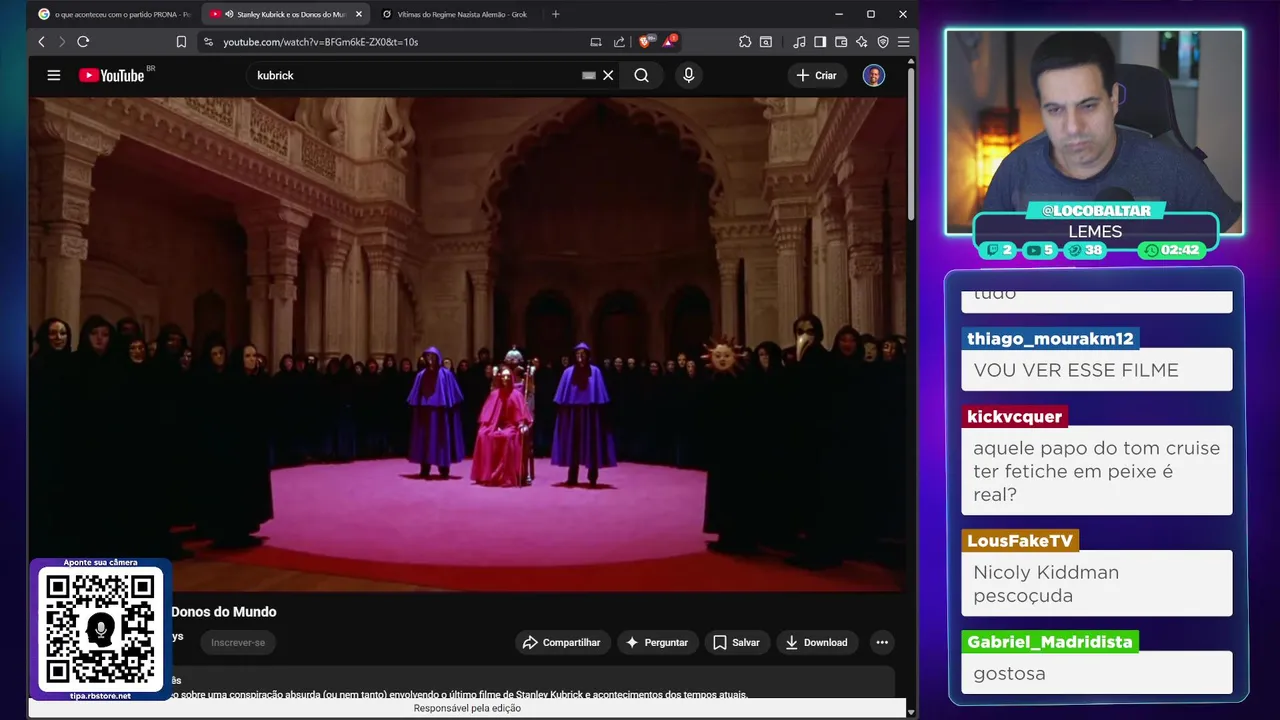The height and width of the screenshot is (720, 1280).
Task: Open a new browser tab
Action: (x=556, y=14)
